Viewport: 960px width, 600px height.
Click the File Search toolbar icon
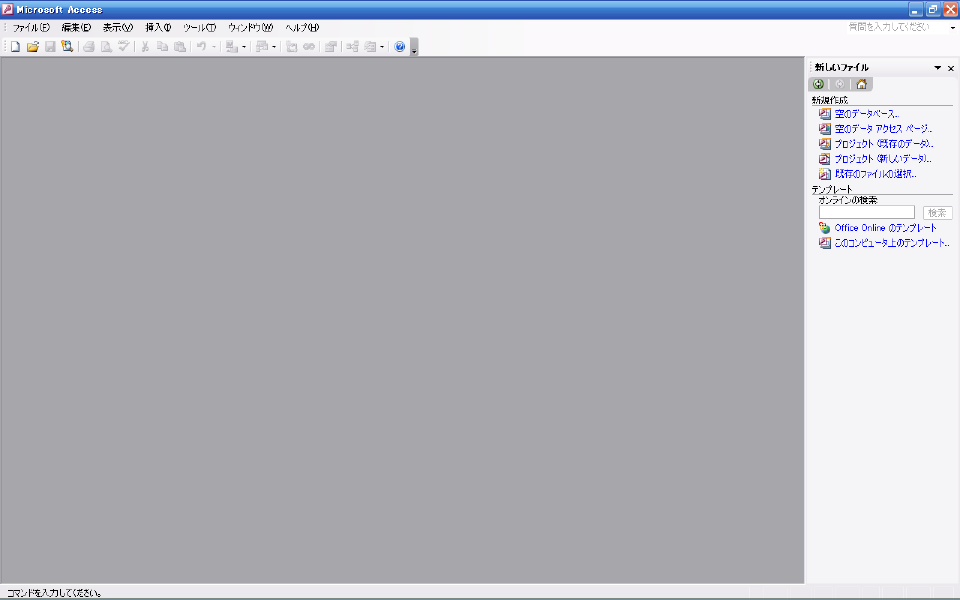tap(67, 47)
